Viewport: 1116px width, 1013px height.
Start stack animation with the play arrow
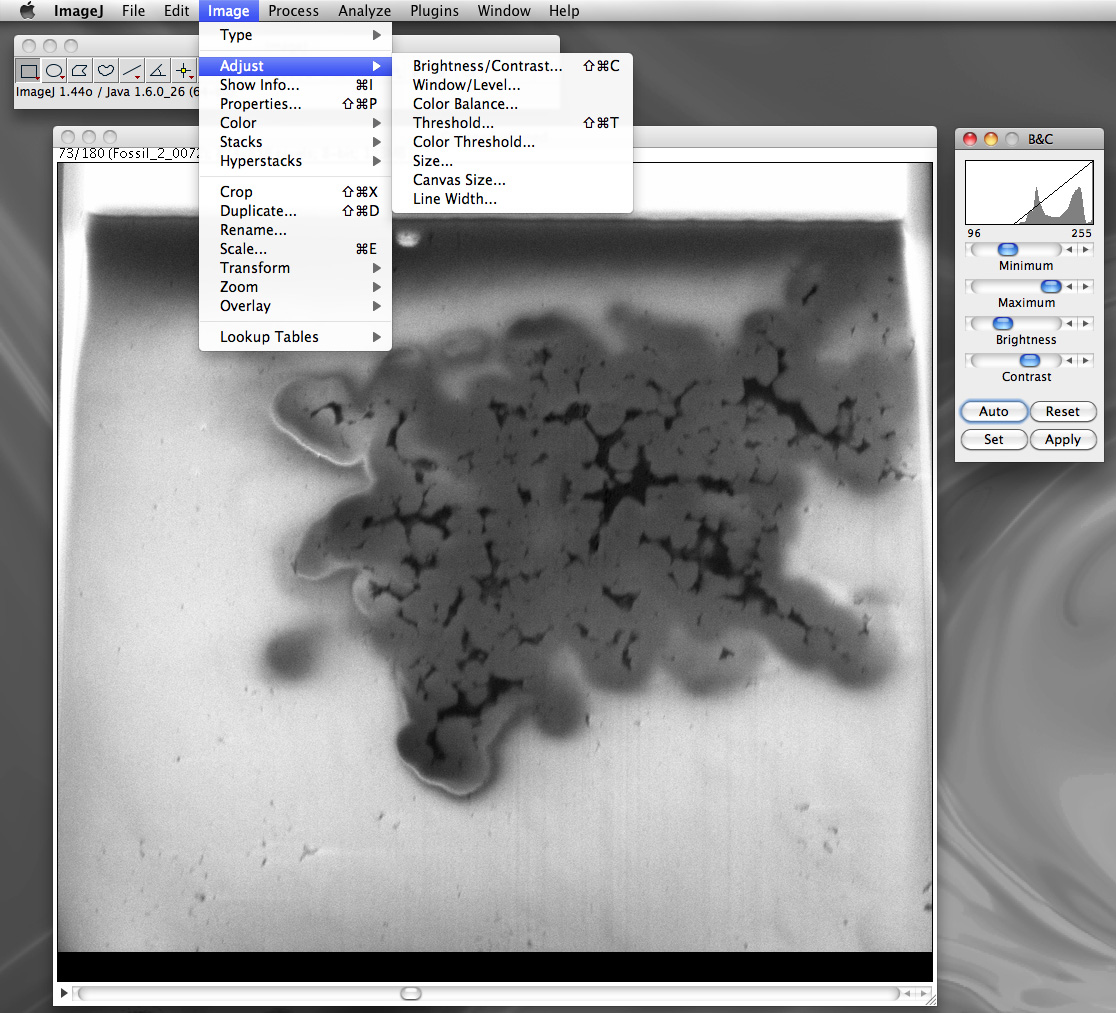pyautogui.click(x=64, y=992)
